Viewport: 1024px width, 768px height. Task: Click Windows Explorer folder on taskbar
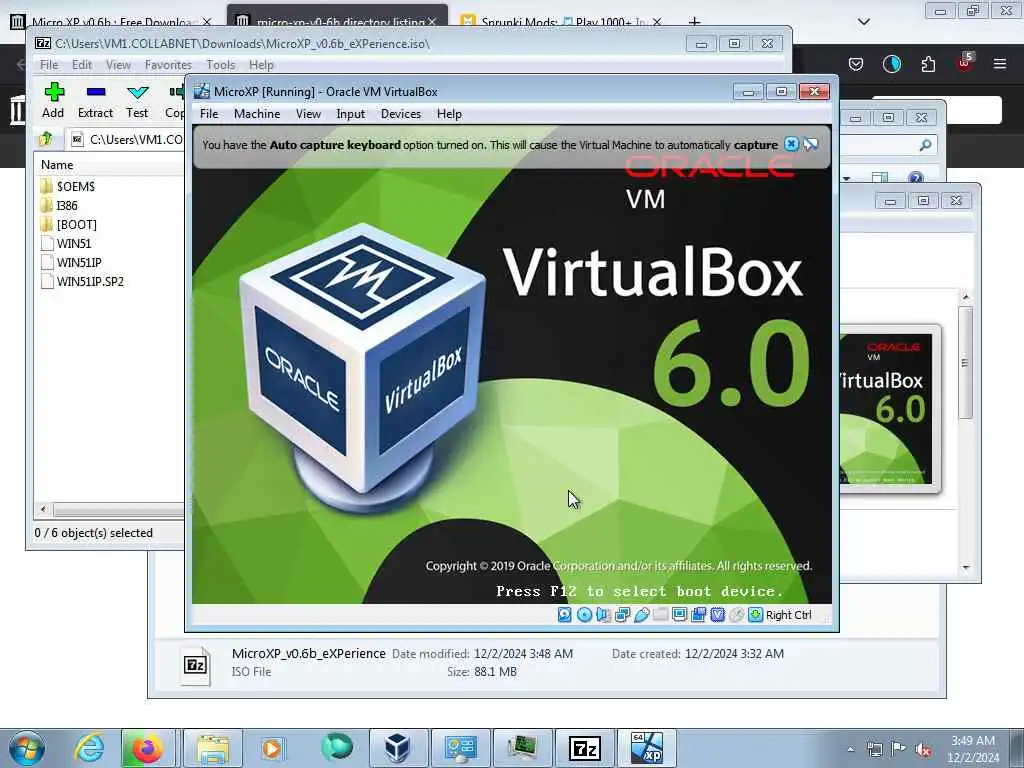pos(213,748)
